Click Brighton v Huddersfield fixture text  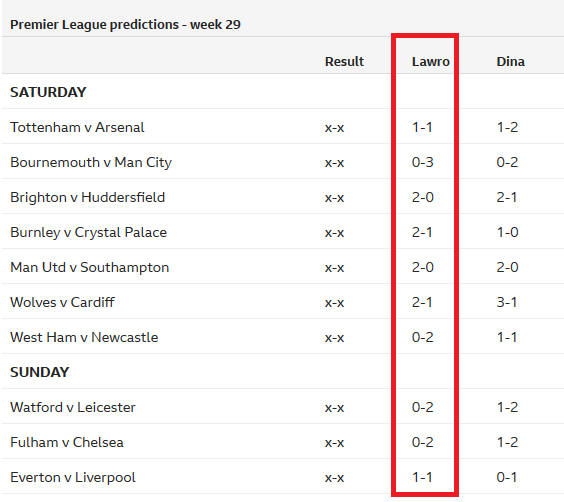click(x=87, y=197)
